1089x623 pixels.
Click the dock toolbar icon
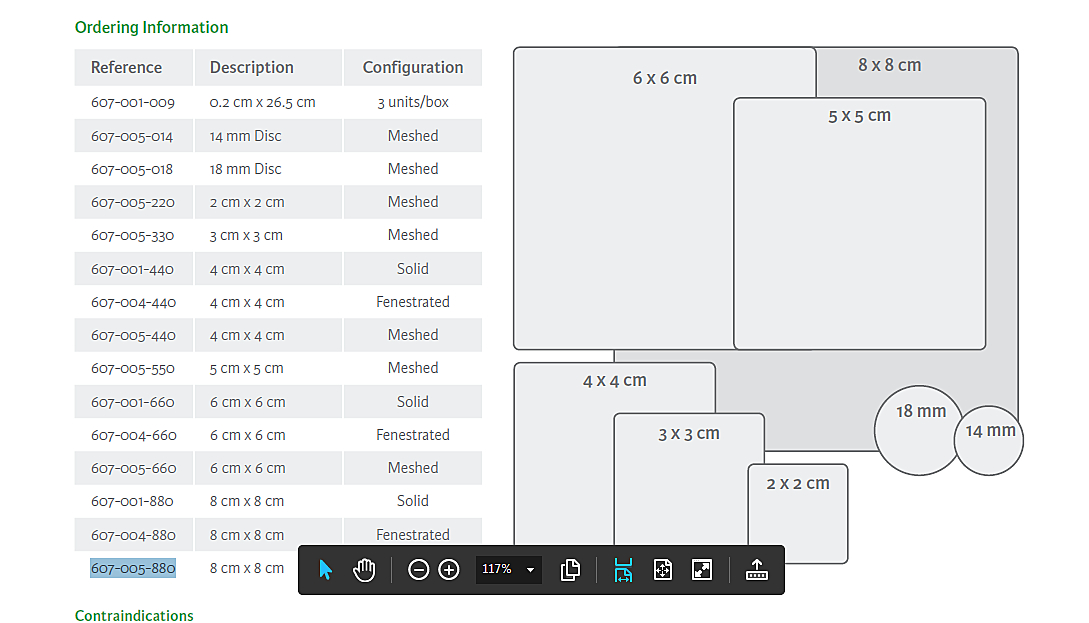[x=756, y=570]
